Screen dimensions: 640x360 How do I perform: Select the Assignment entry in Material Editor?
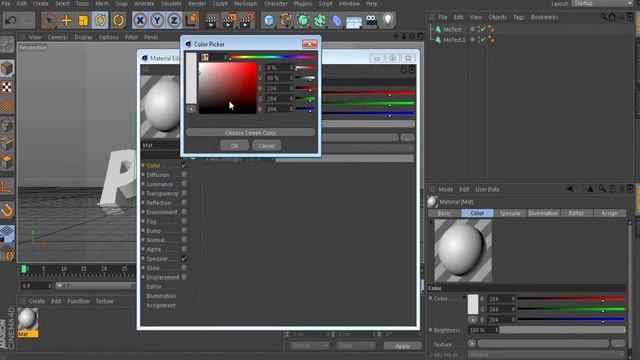[x=161, y=305]
